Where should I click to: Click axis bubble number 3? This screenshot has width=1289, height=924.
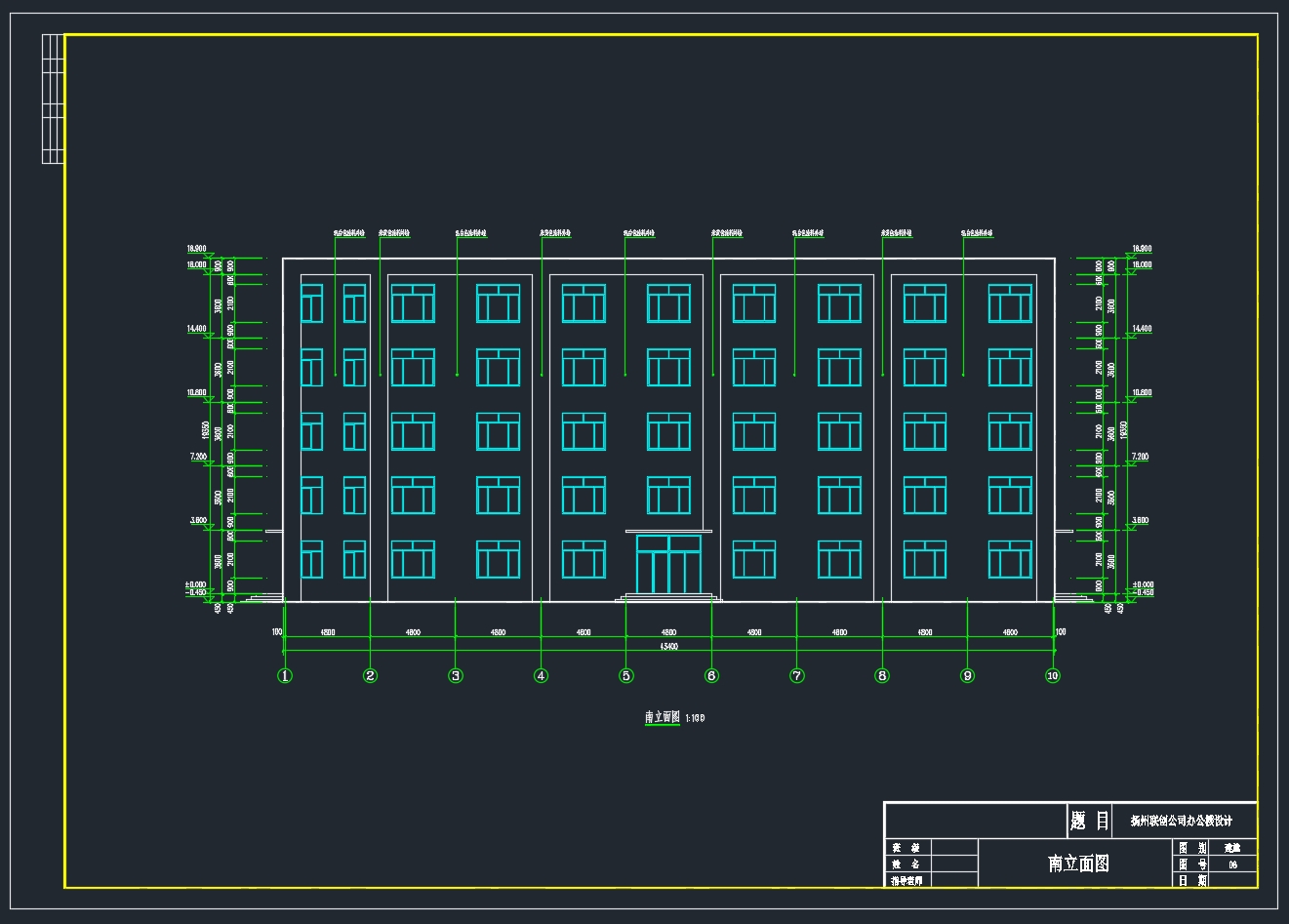pyautogui.click(x=456, y=675)
